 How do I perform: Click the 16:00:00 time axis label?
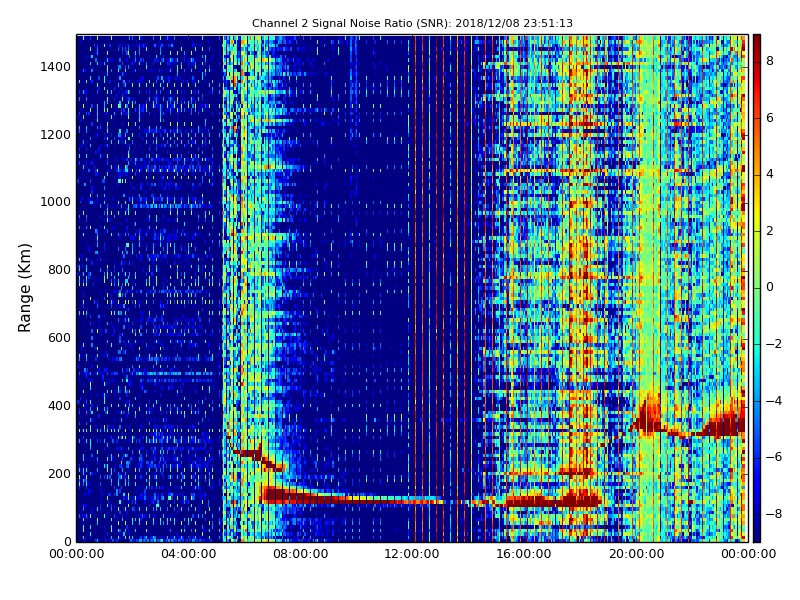click(524, 554)
